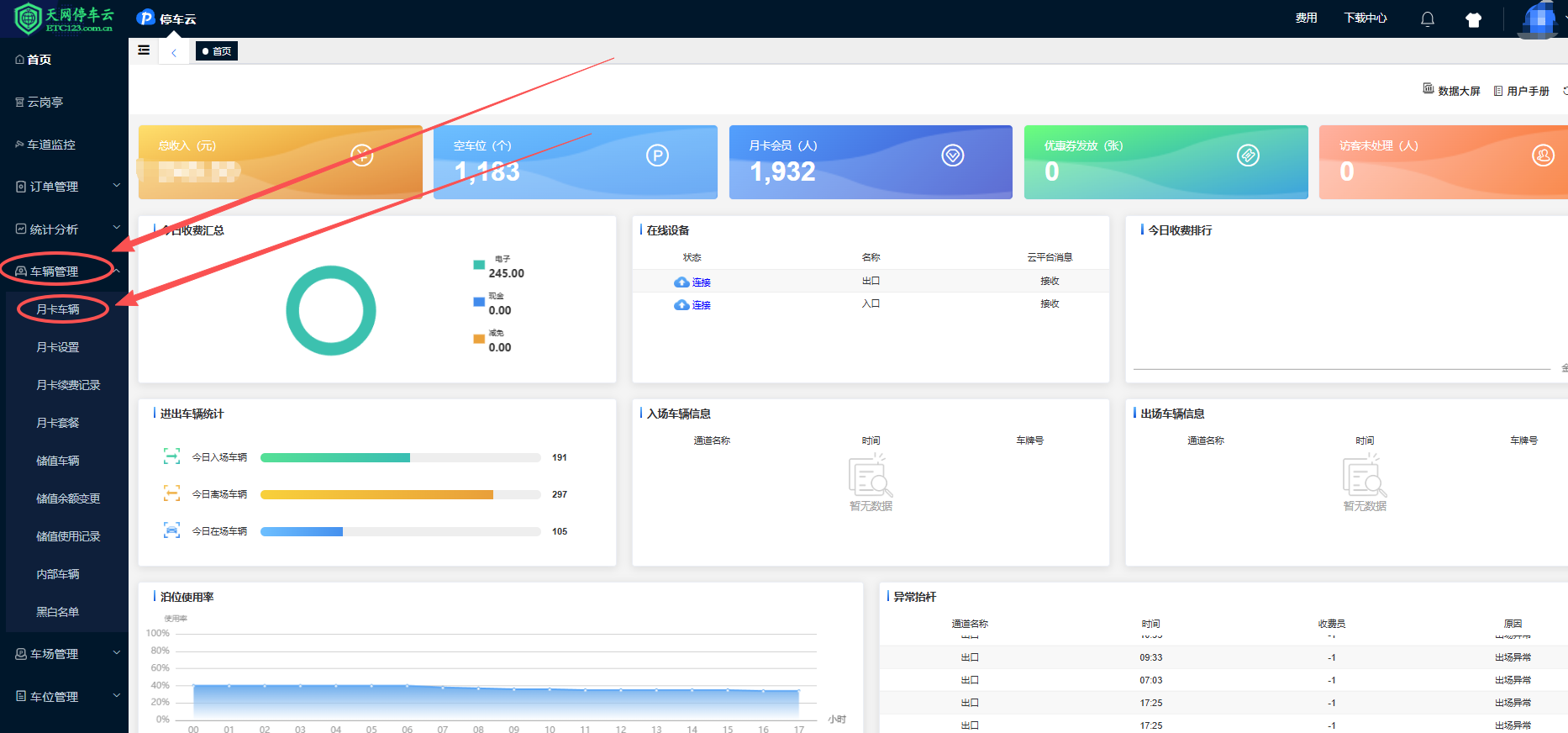
Task: Click 暂无数据 icon in 出场车辆信息 panel
Action: [1365, 476]
